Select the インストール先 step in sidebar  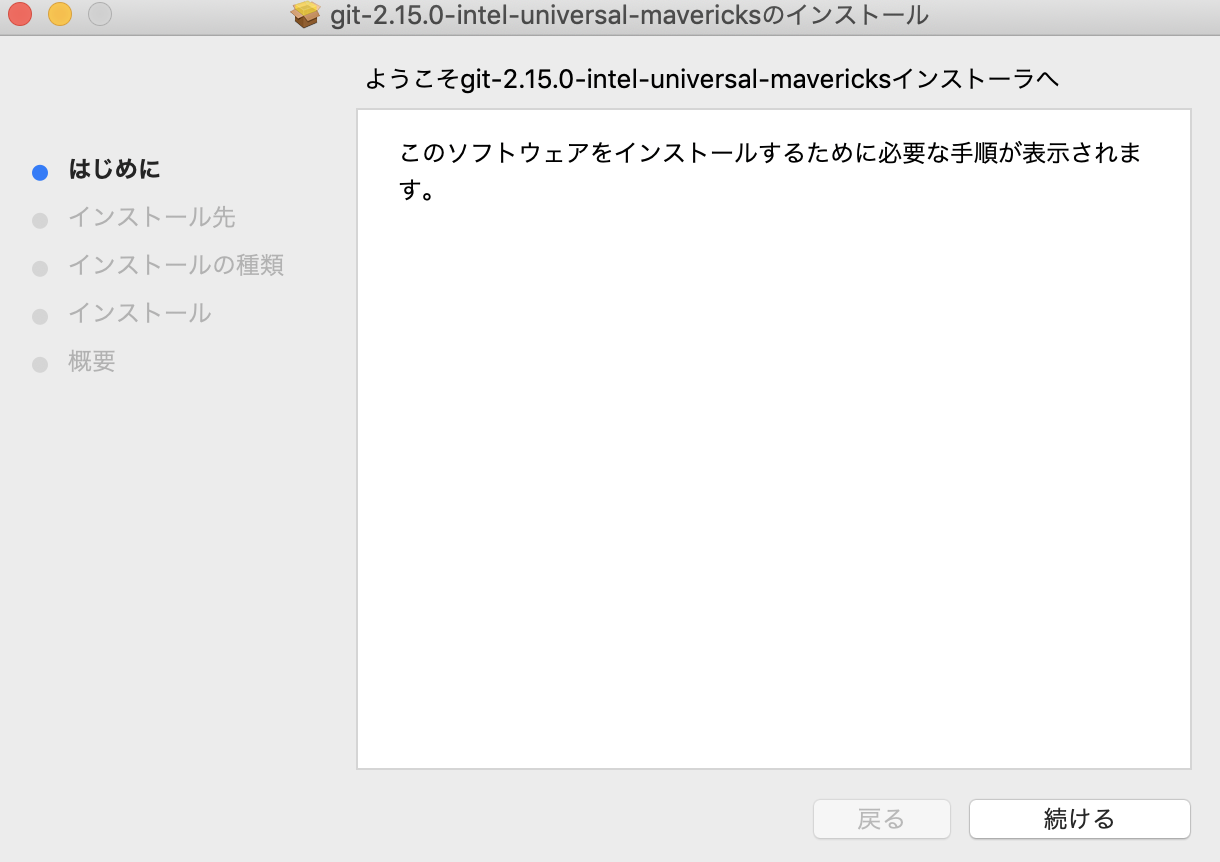pos(152,218)
